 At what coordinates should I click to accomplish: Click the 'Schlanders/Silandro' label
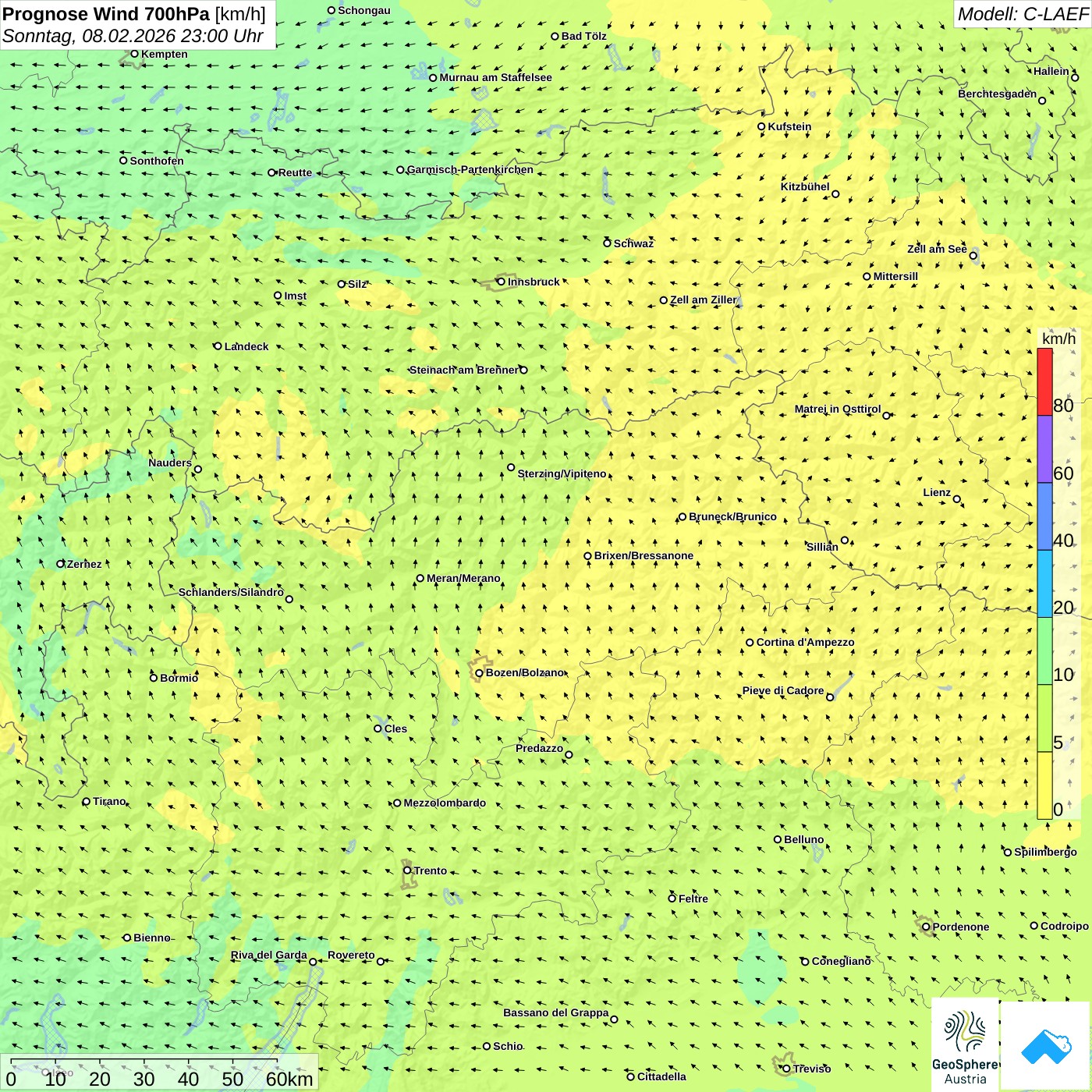[231, 592]
